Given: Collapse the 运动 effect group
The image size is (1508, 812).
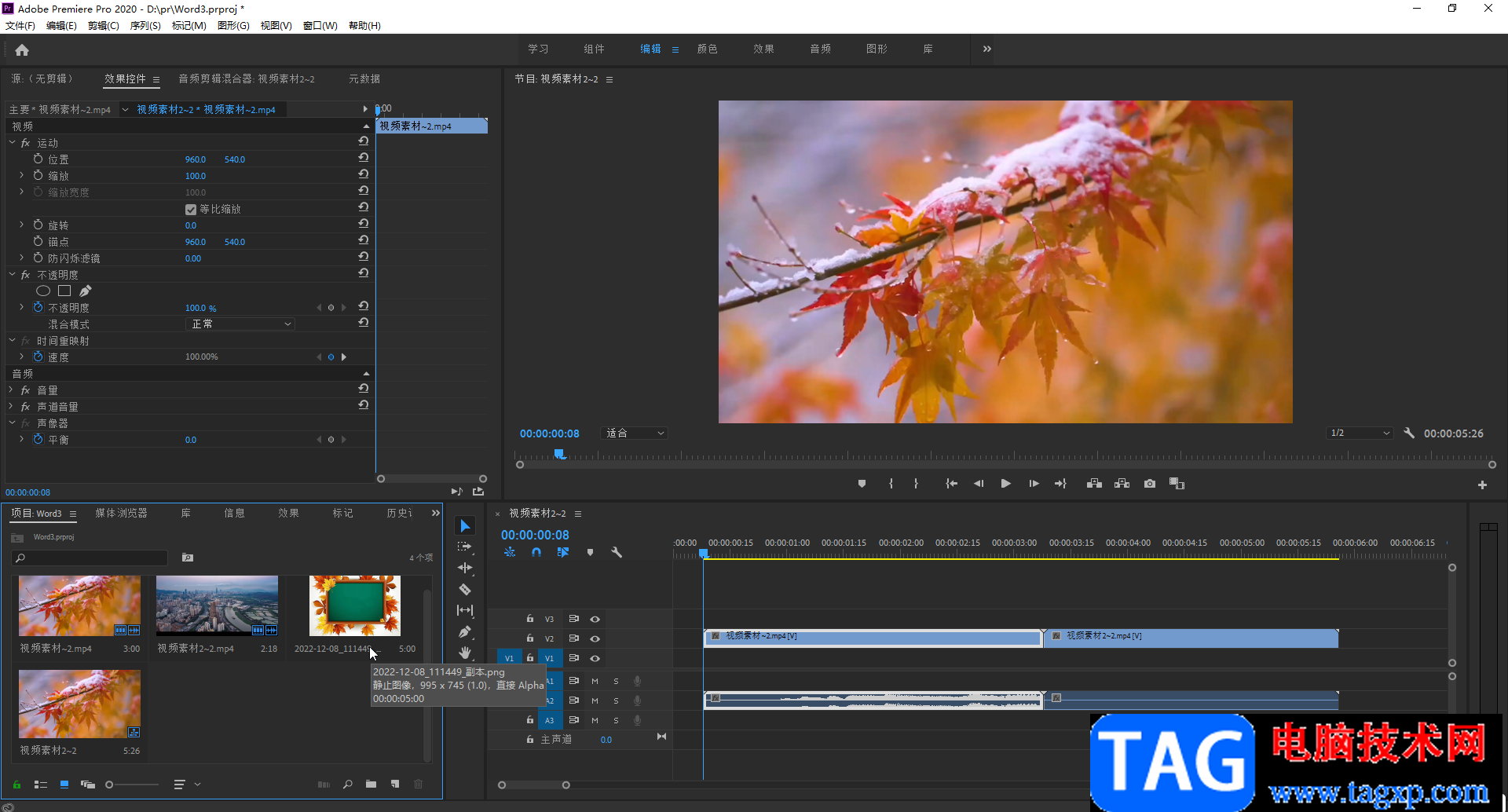Looking at the screenshot, I should click(x=13, y=142).
